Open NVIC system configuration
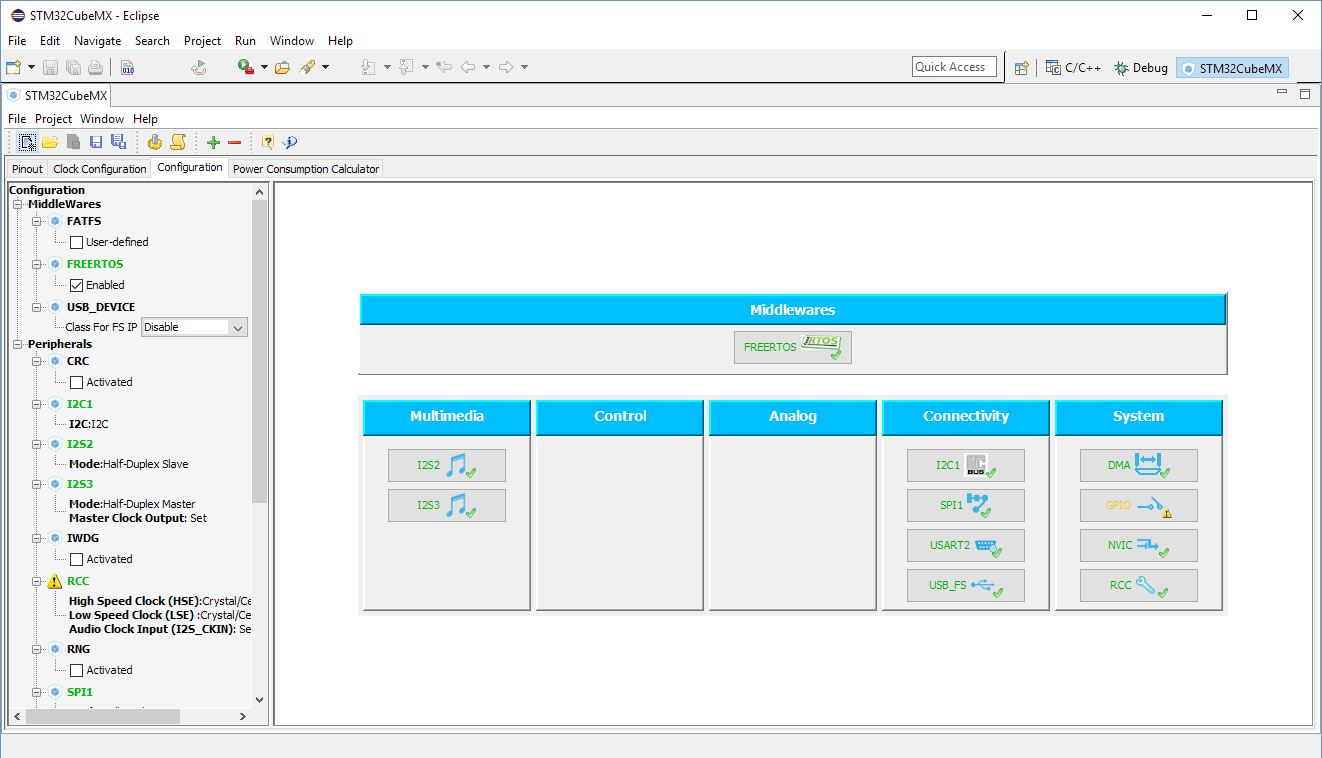 [x=1139, y=545]
